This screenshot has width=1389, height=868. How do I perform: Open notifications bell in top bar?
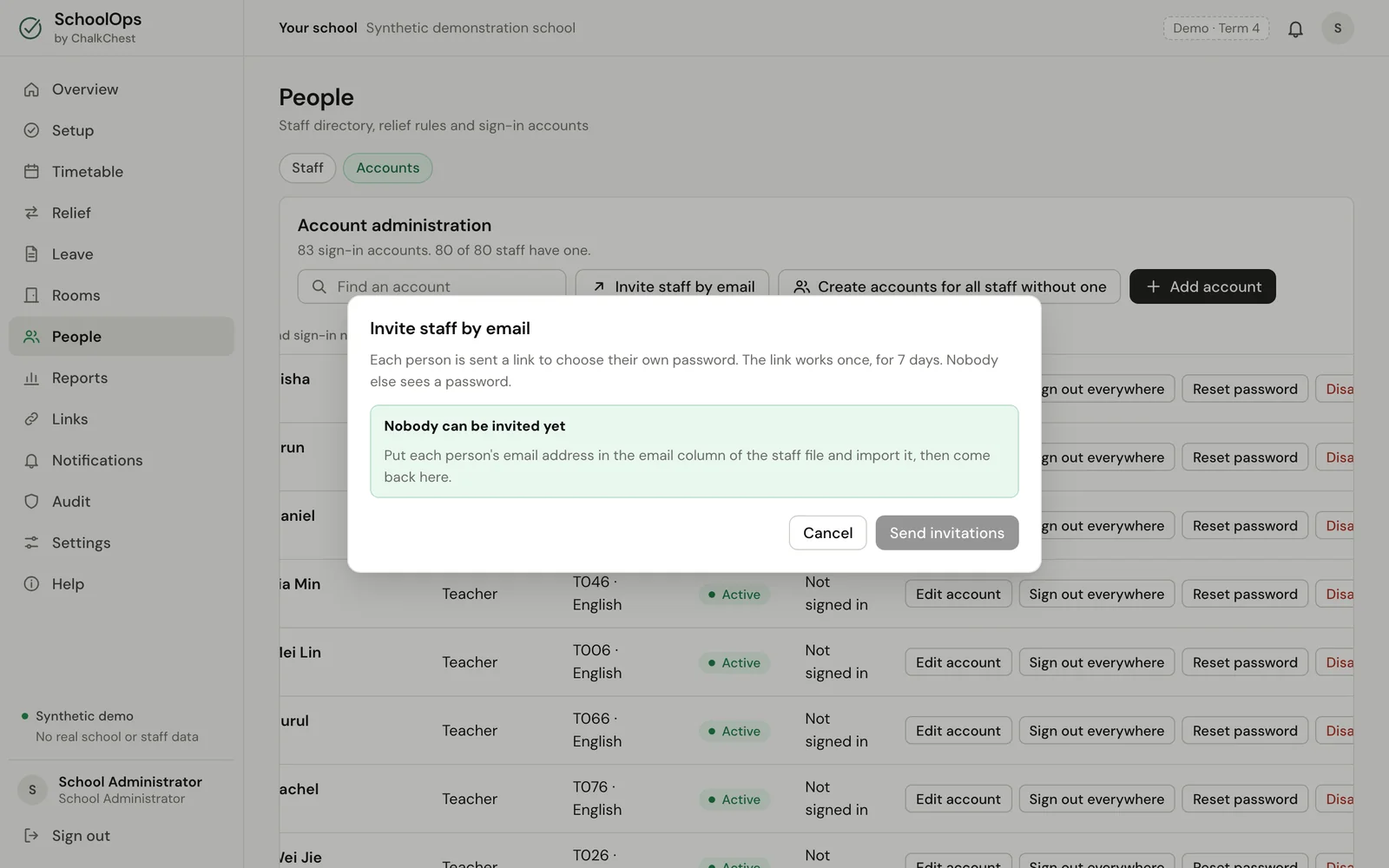coord(1295,29)
